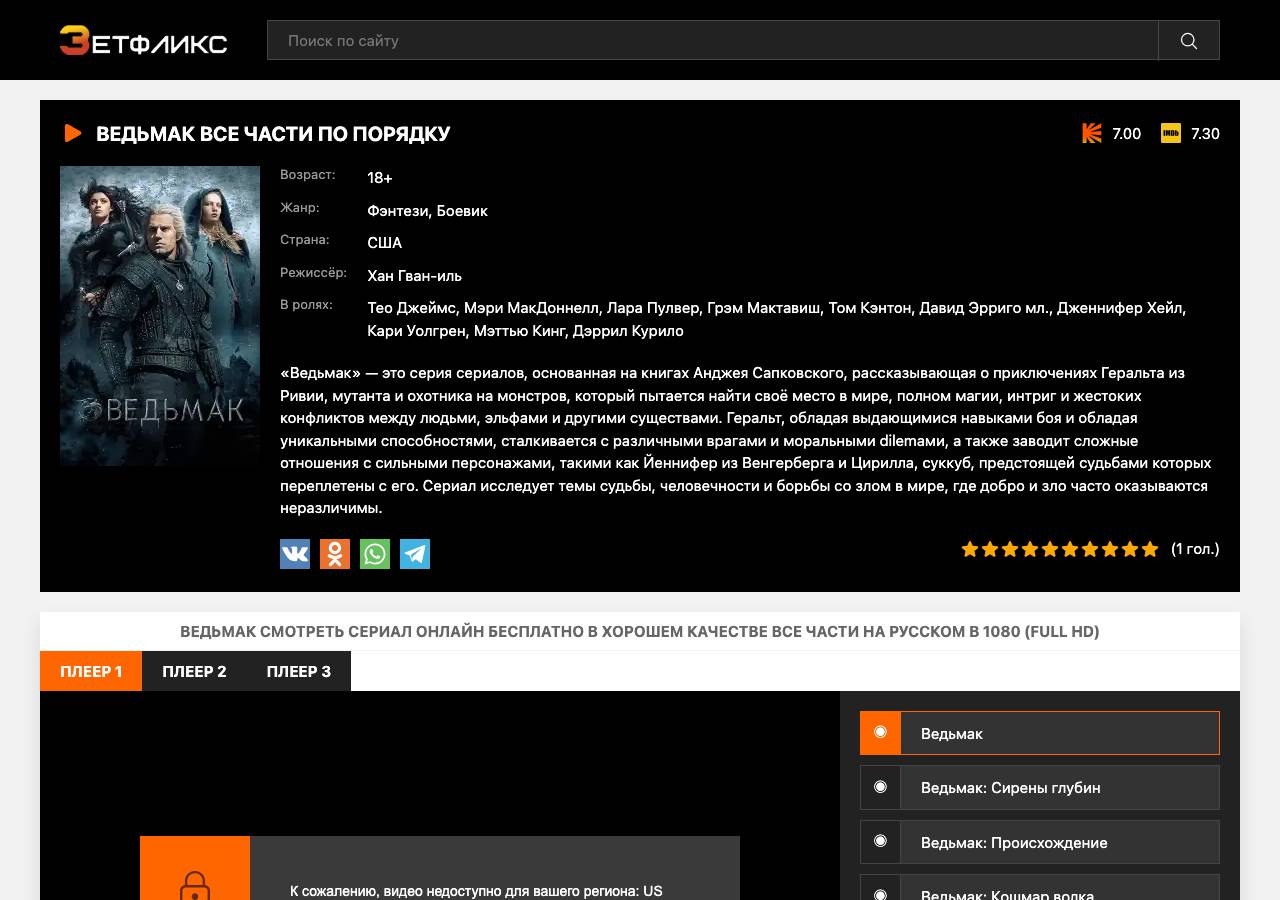Screen dimensions: 1280x900
Task: Switch to Плеер 2 tab
Action: [194, 671]
